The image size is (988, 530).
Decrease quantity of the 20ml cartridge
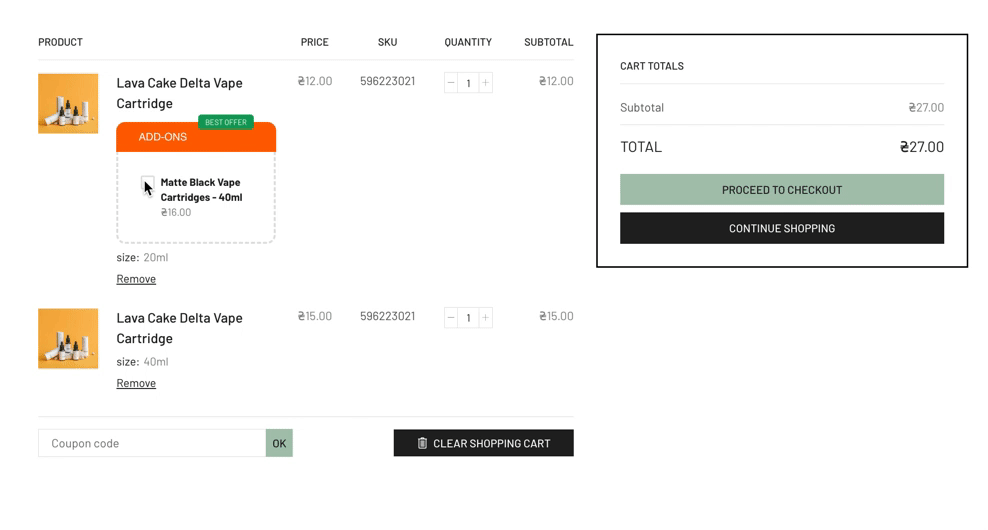click(x=451, y=83)
